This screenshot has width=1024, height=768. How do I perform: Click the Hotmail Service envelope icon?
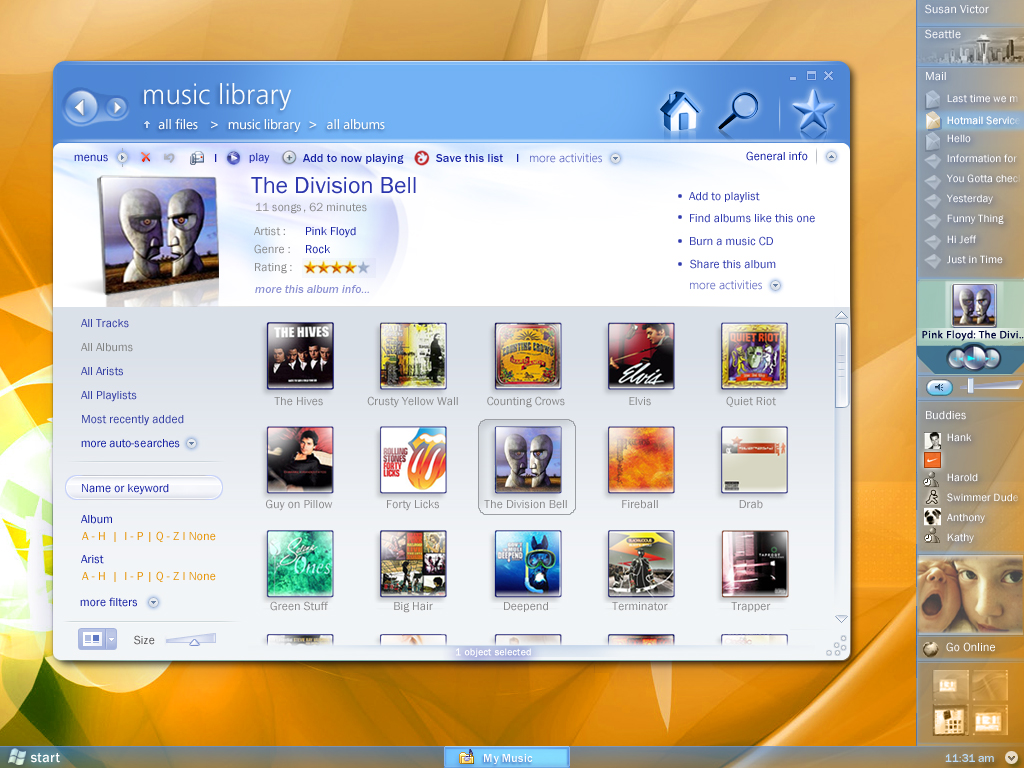click(x=933, y=120)
